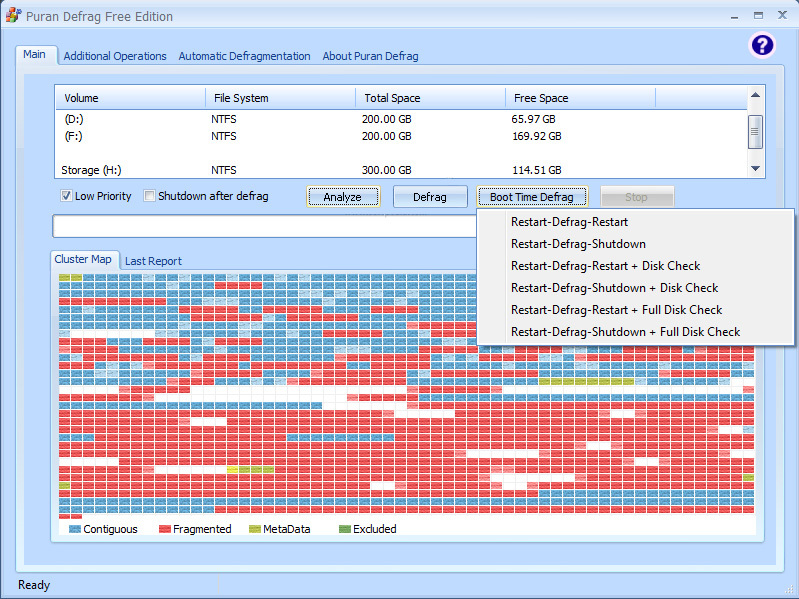Sort by the Free Space column header

click(580, 98)
